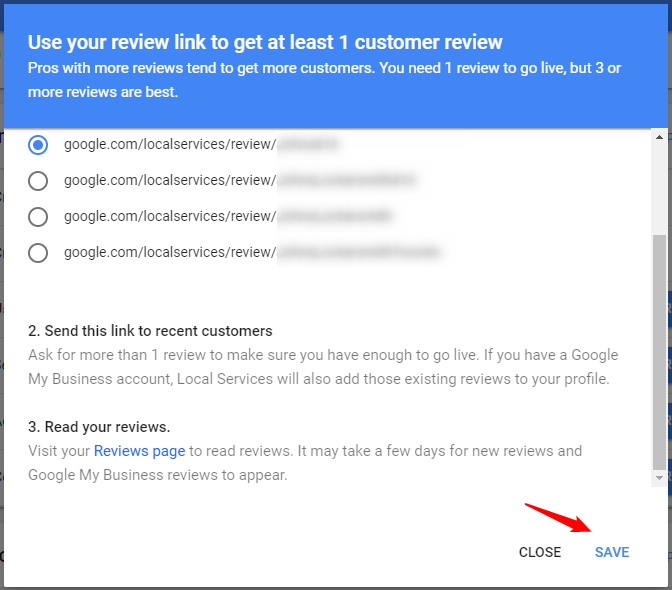Click the fourth google.com/localservices/review URL text
Viewport: 672px width, 590px height.
(169, 253)
